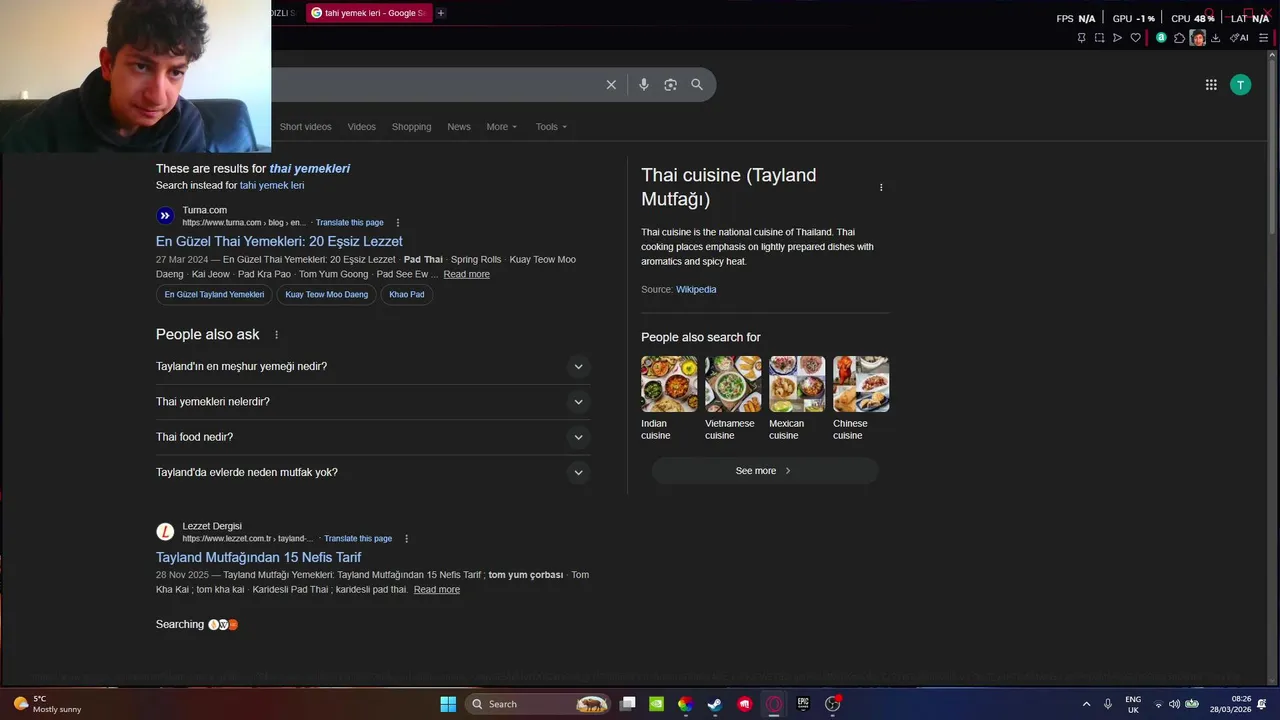Expand 'Thai yemekleri nelerdir?' question
The image size is (1280, 720).
(372, 402)
